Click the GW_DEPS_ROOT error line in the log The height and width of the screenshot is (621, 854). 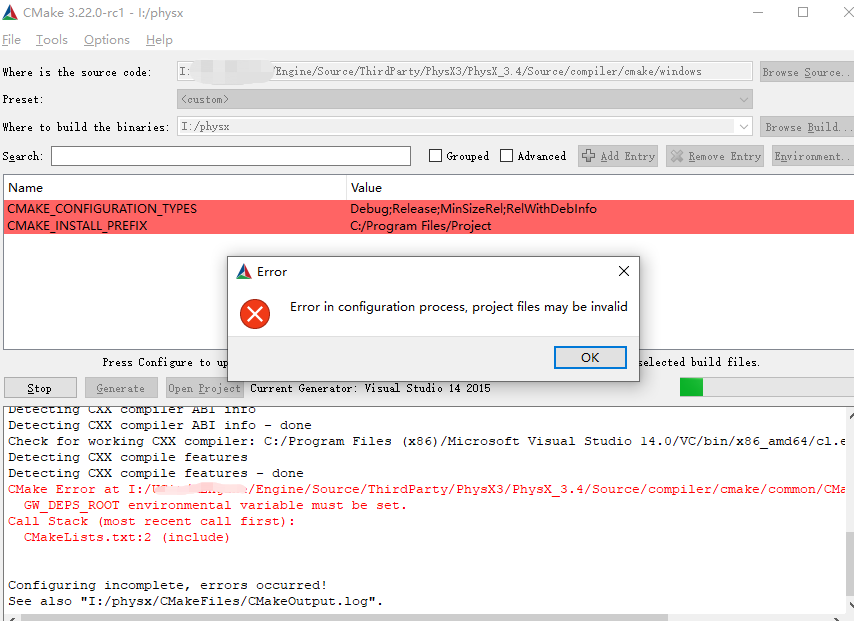[215, 505]
